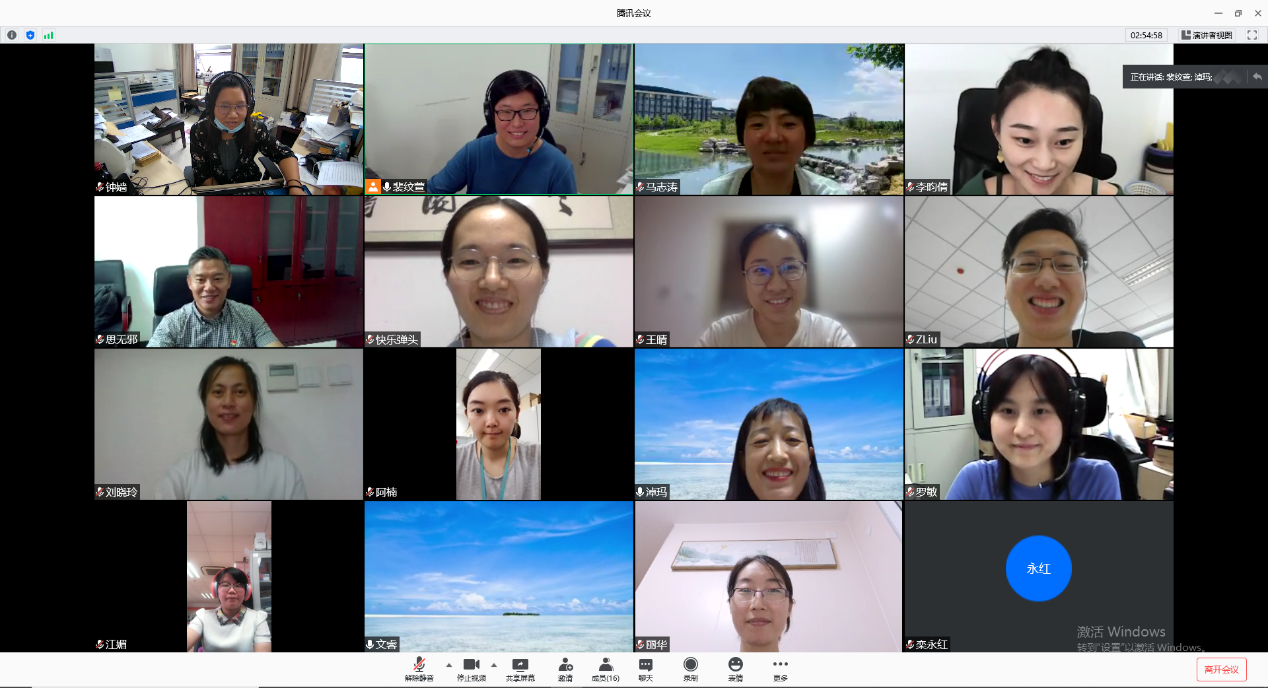Select 永红 blue avatar video tile

(x=1038, y=568)
